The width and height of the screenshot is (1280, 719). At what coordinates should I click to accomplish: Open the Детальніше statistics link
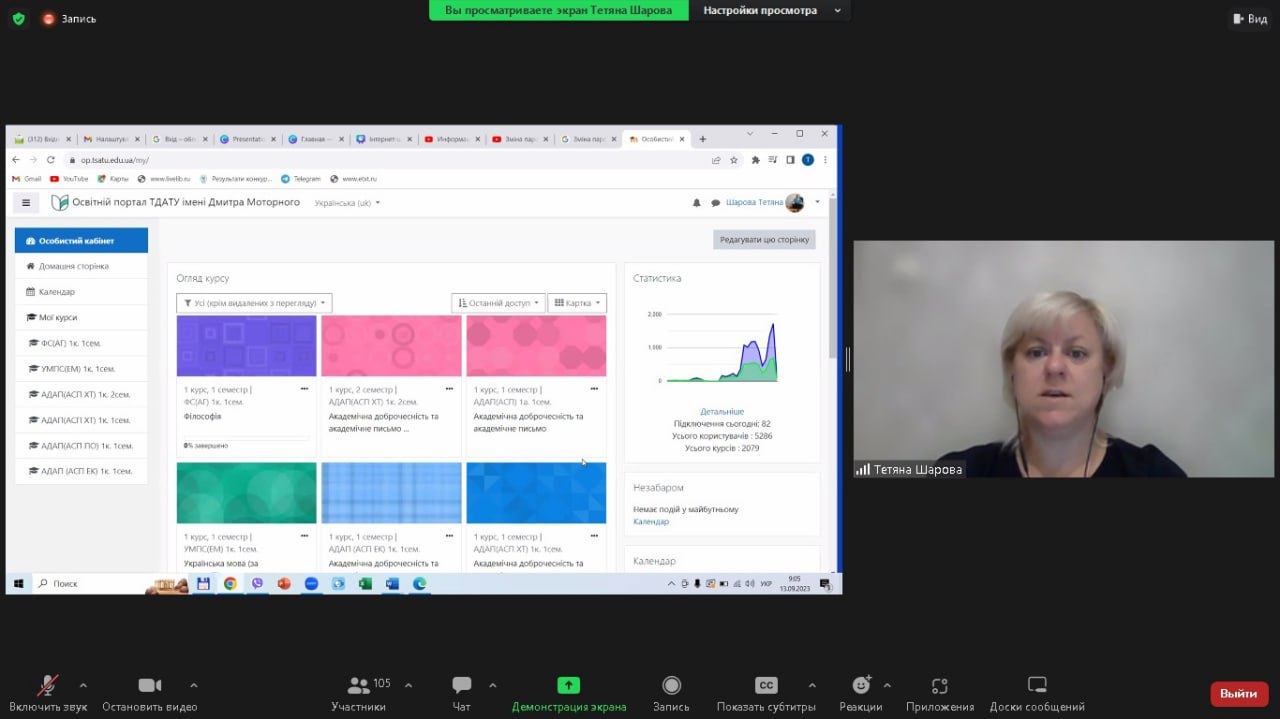722,411
